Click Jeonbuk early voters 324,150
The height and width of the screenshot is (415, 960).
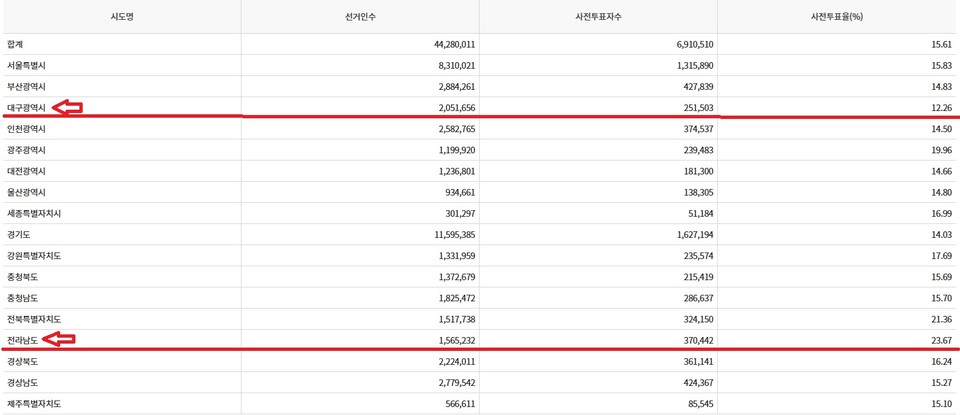coord(699,320)
